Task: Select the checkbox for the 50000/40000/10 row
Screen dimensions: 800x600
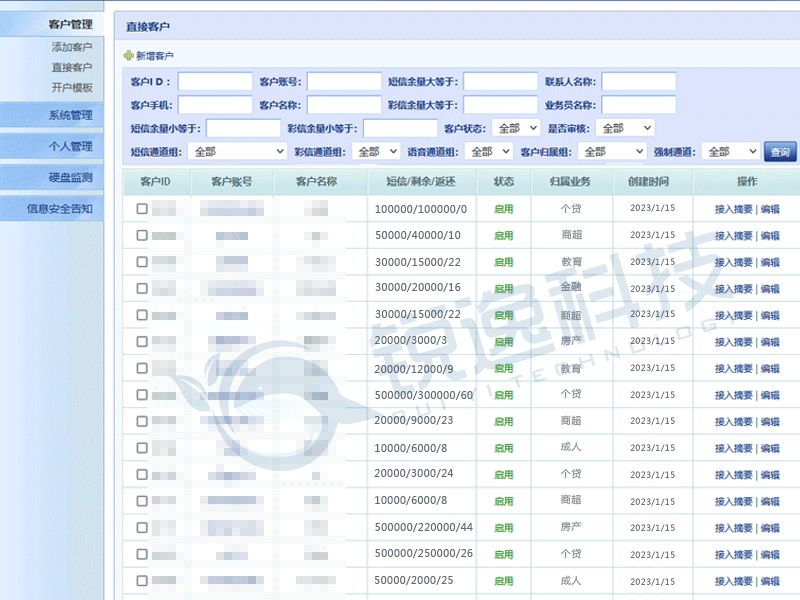Action: point(142,235)
